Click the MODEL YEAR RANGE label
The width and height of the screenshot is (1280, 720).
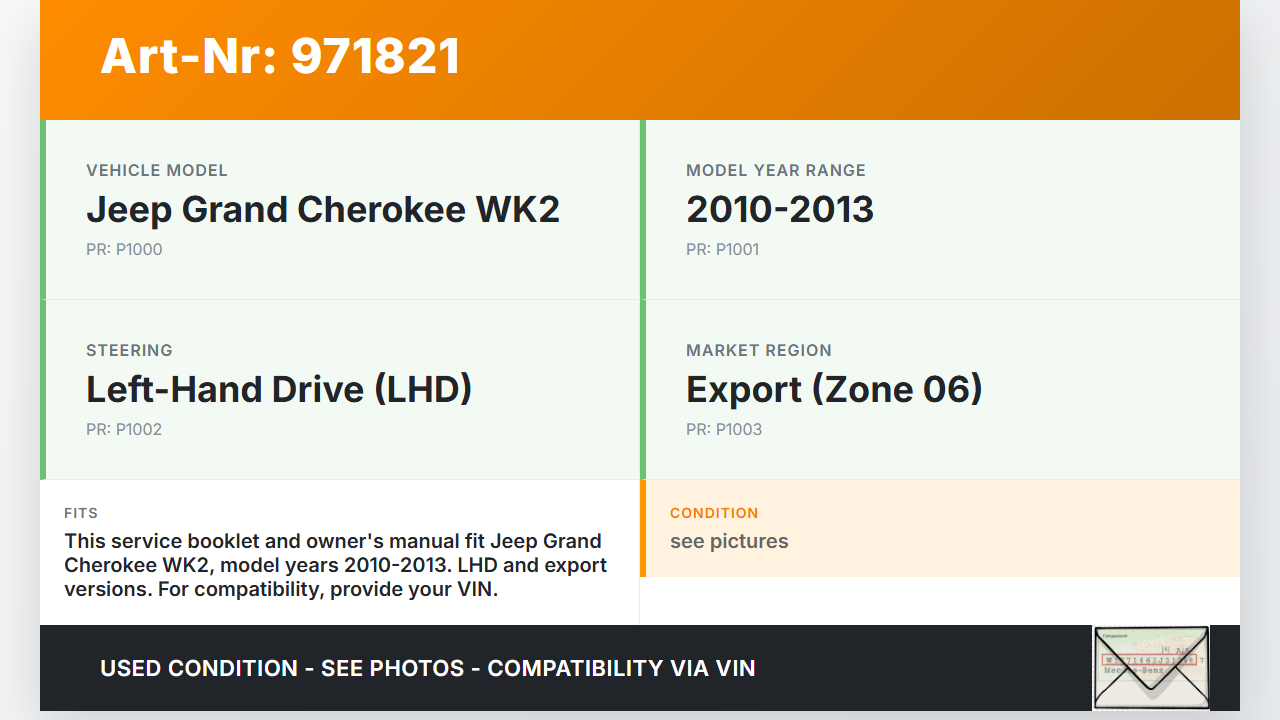point(776,171)
